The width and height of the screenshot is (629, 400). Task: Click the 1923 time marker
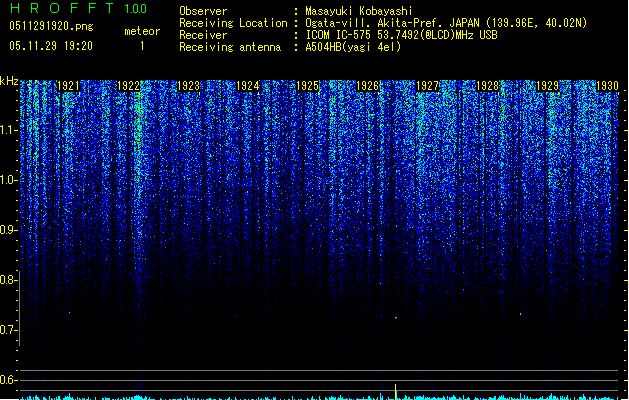point(188,86)
